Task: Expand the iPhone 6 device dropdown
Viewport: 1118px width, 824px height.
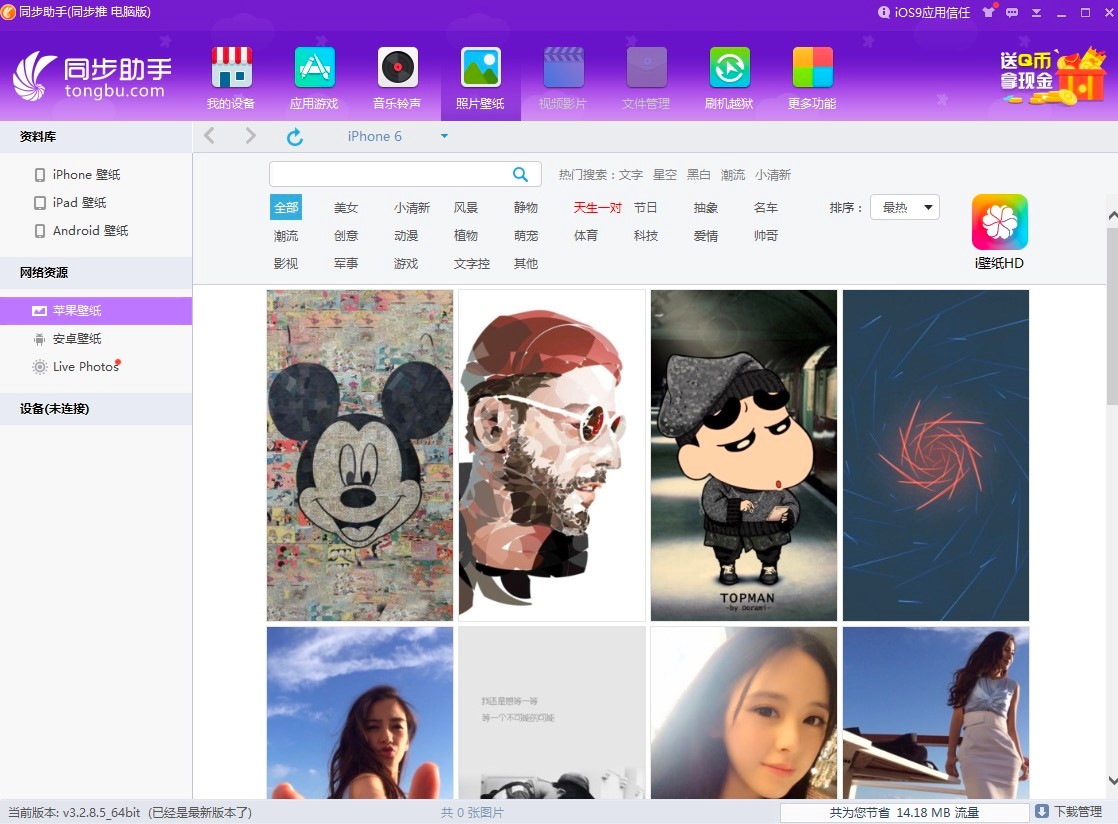Action: (x=444, y=137)
